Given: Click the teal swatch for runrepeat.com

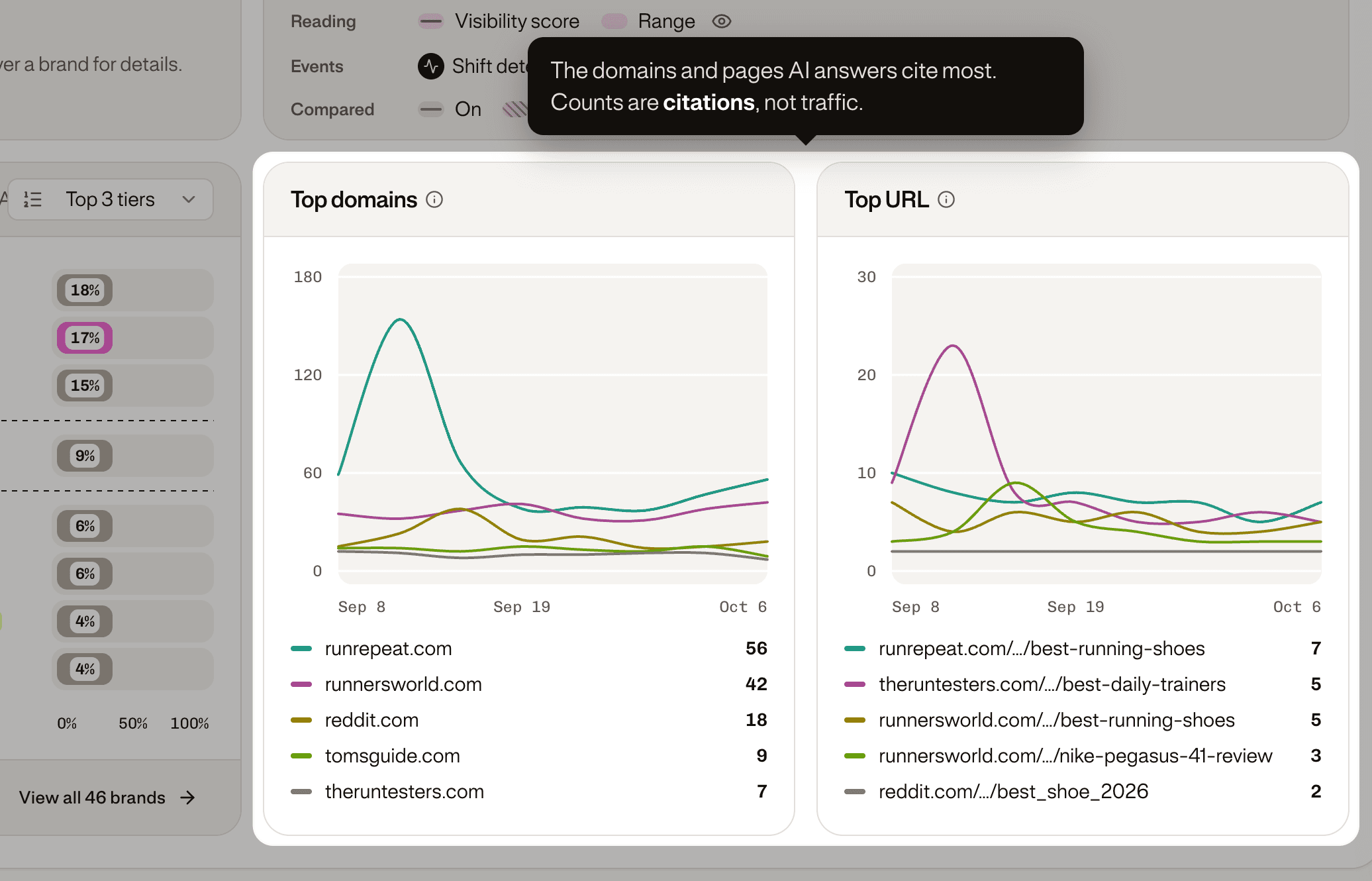Looking at the screenshot, I should click(x=301, y=648).
